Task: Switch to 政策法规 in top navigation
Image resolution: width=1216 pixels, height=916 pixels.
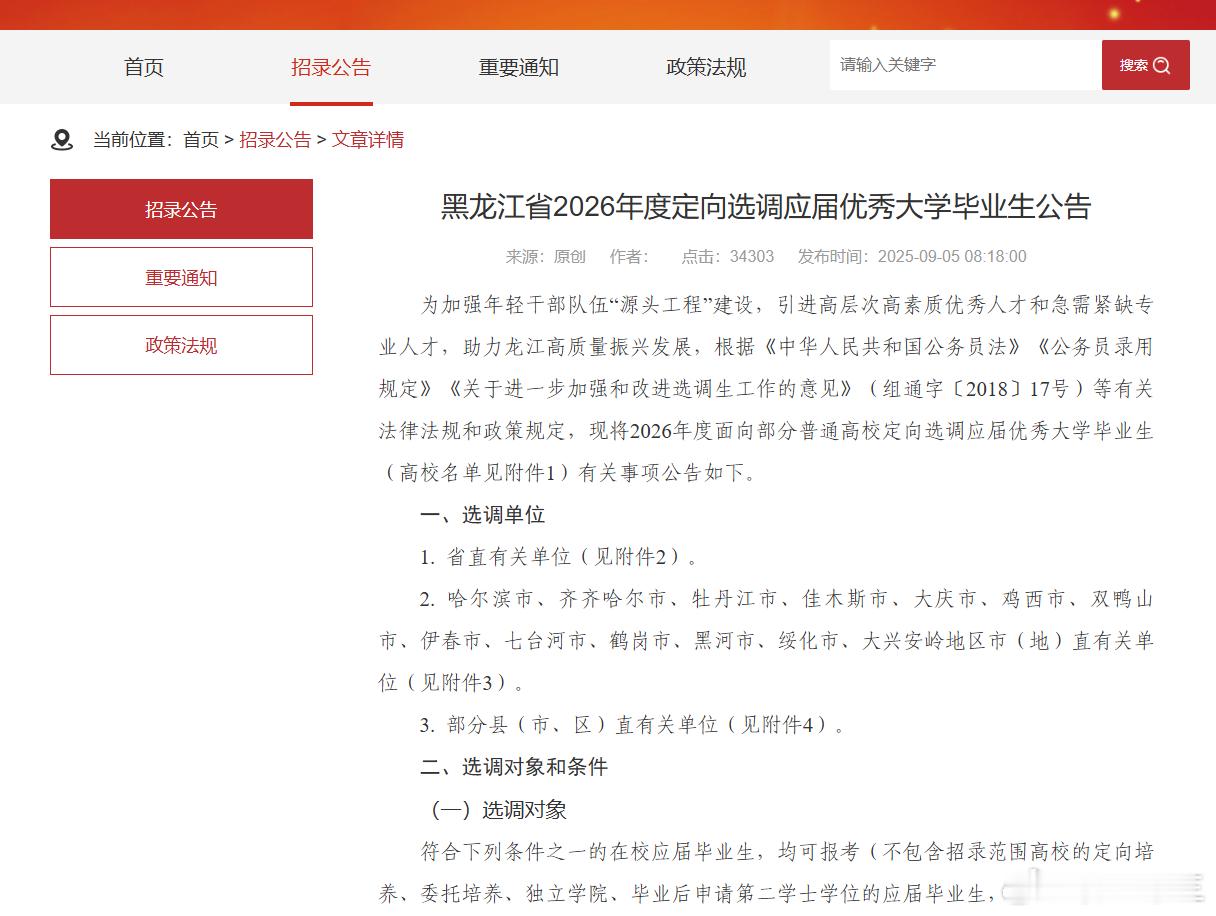Action: [x=706, y=67]
